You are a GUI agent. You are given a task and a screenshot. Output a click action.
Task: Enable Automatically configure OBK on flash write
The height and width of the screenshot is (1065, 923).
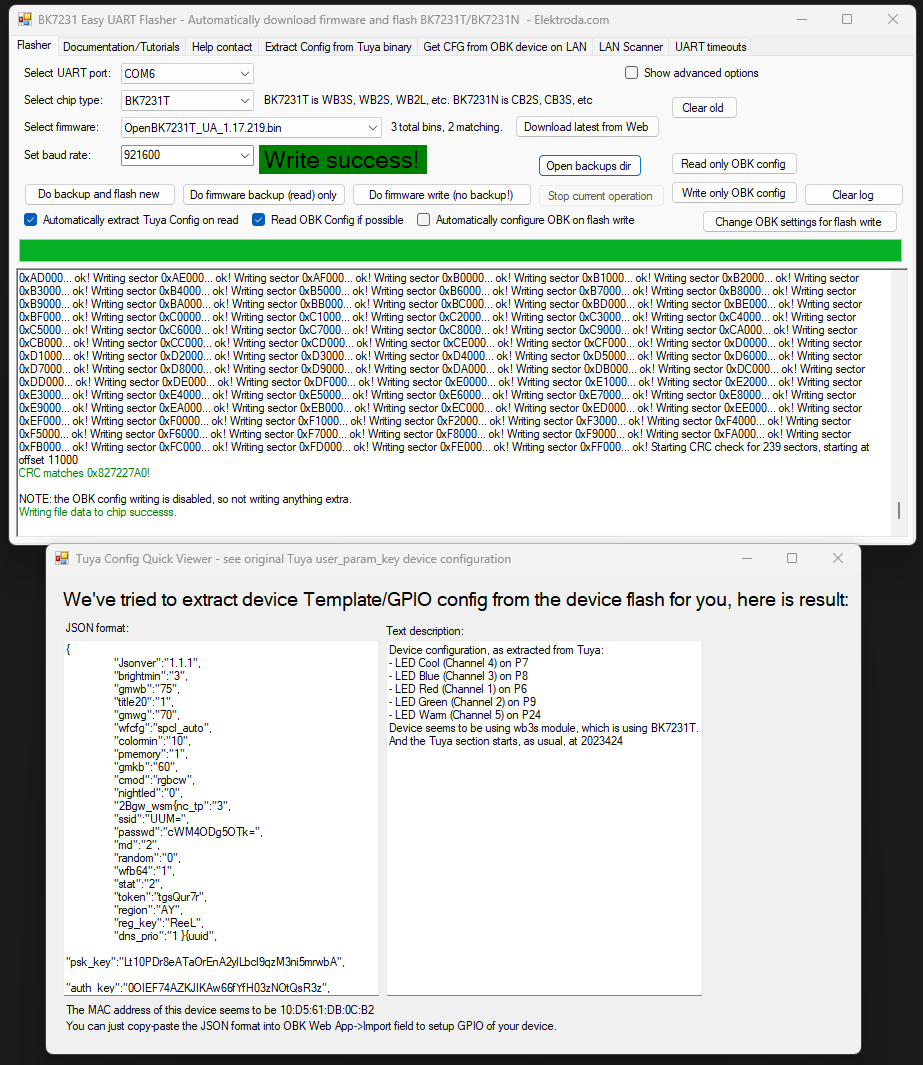pos(424,220)
